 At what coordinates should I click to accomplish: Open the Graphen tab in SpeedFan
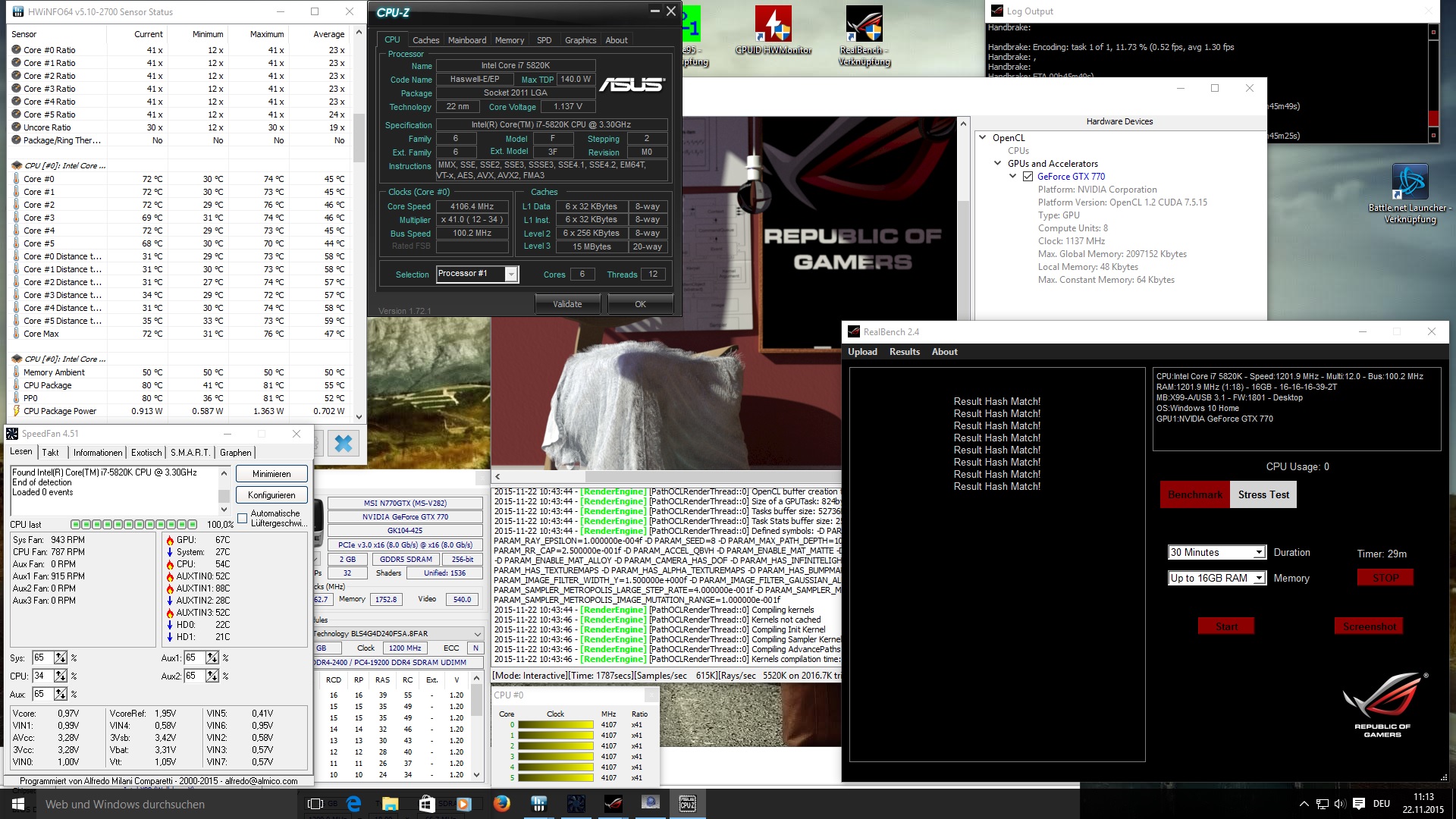tap(235, 453)
